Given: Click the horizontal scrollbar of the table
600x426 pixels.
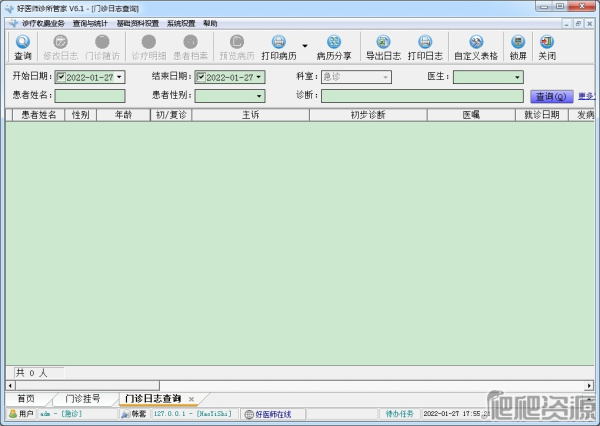Looking at the screenshot, I should 300,384.
